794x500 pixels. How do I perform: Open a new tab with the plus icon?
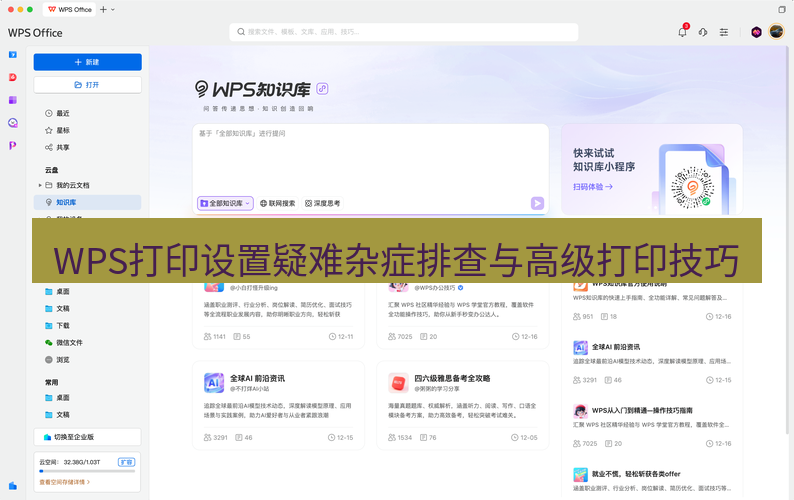coord(103,9)
